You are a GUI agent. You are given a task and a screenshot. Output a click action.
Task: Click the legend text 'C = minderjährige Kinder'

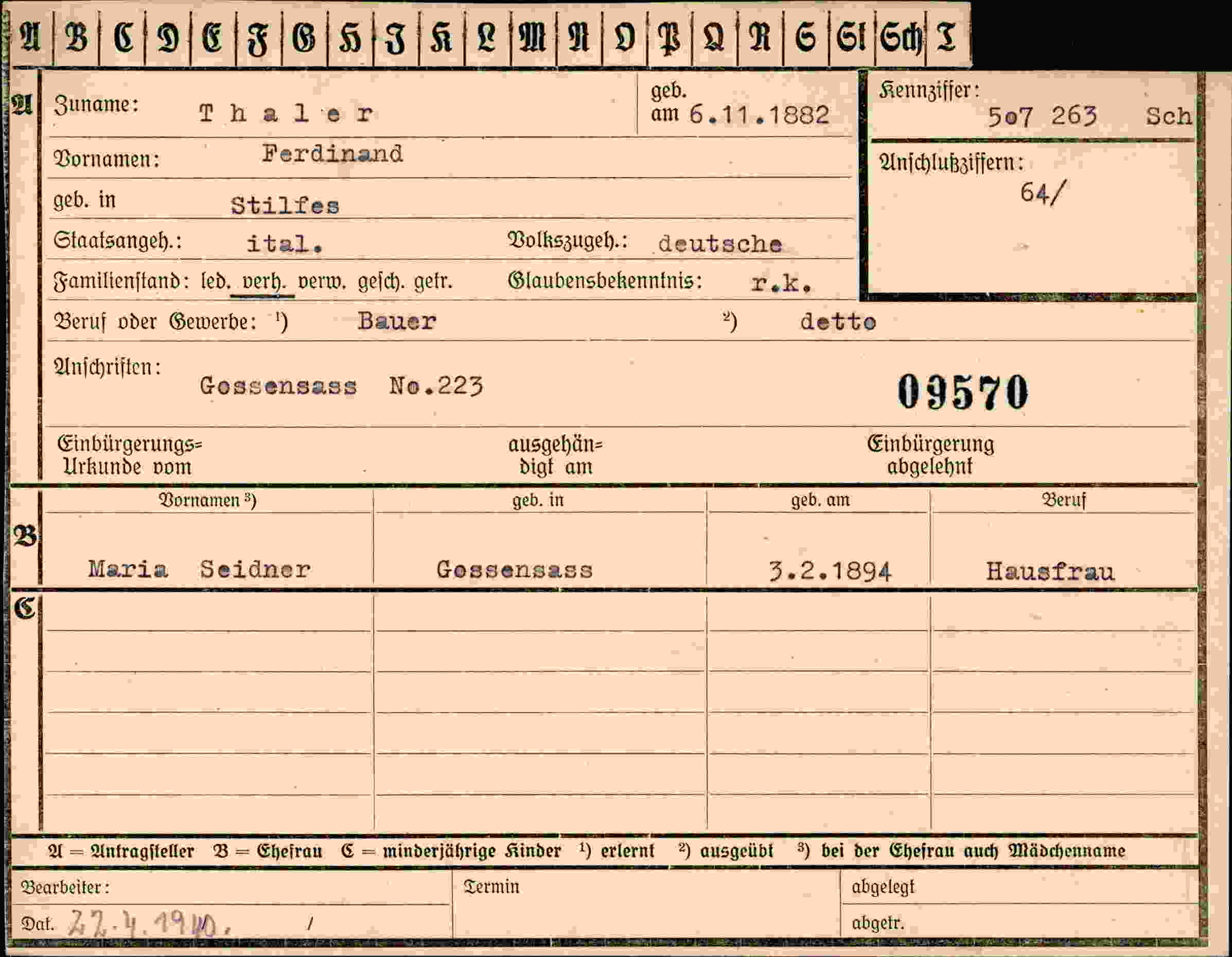pos(451,851)
